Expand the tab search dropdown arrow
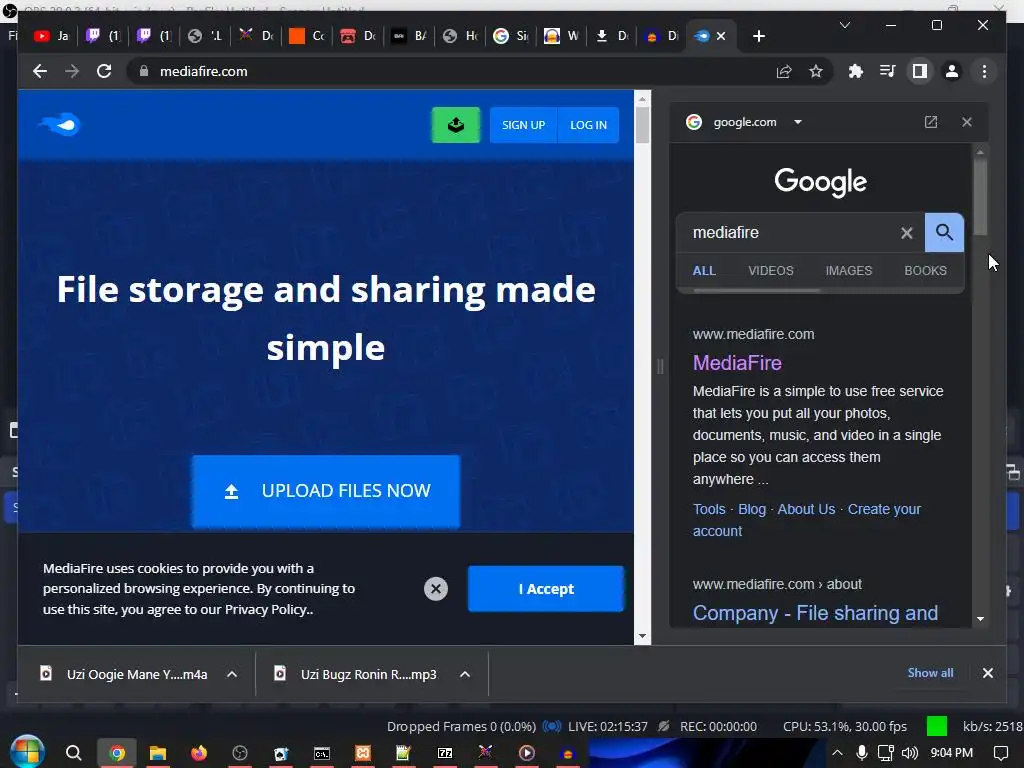 click(844, 25)
